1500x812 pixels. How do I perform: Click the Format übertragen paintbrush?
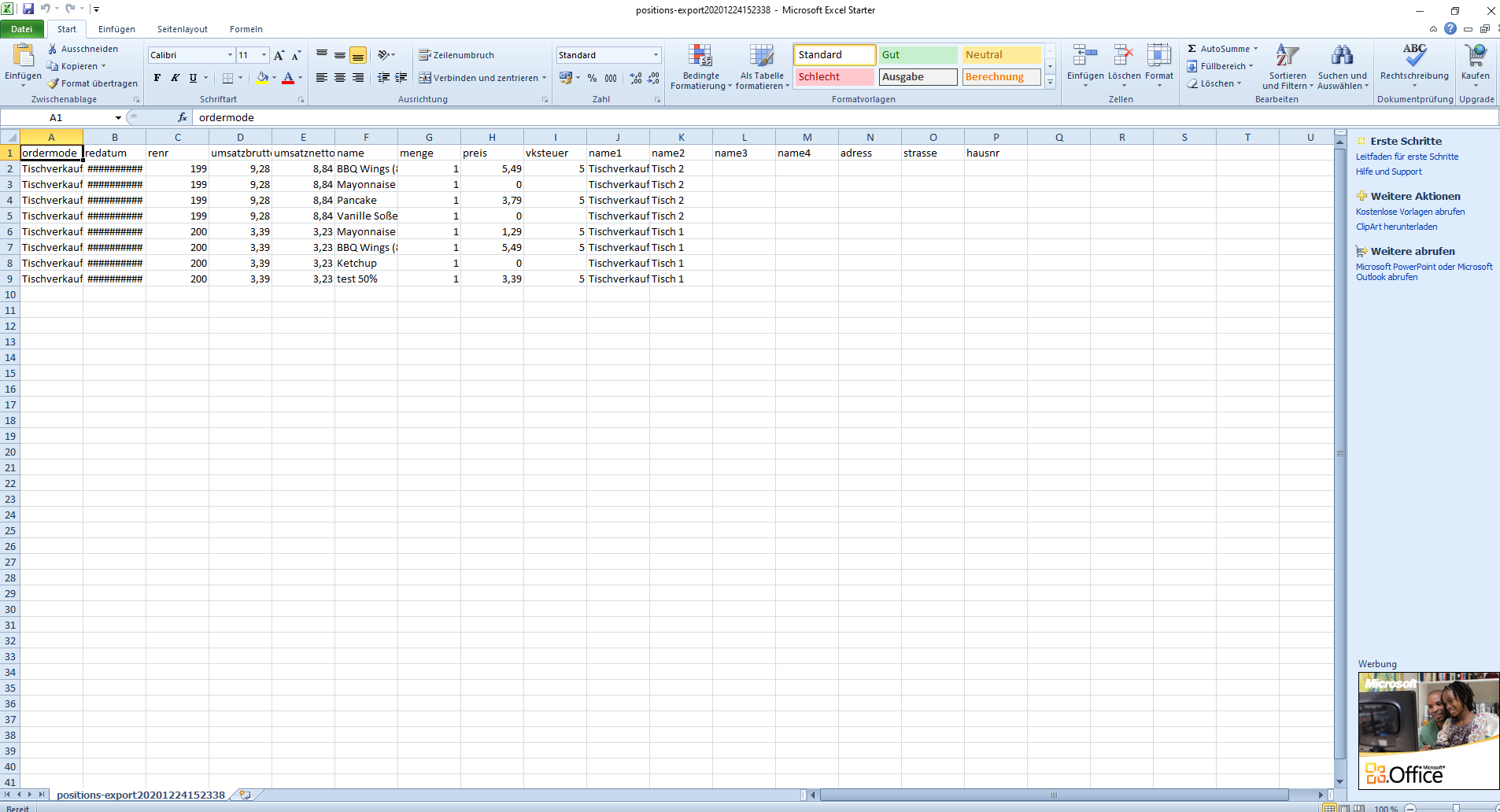(54, 83)
